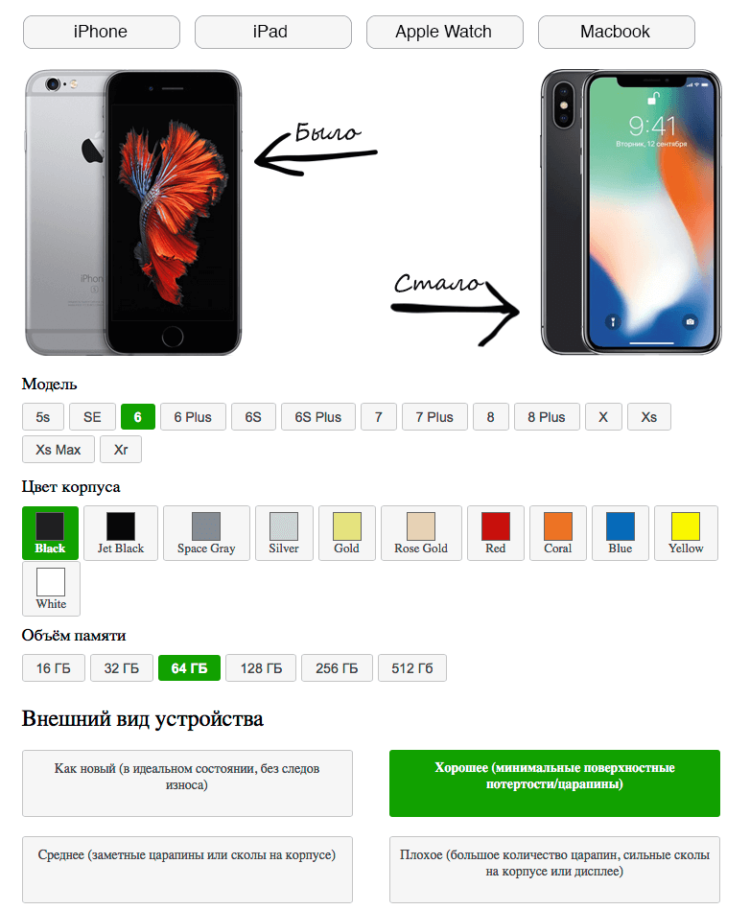Select the Jet Black body color swatch

tap(121, 533)
